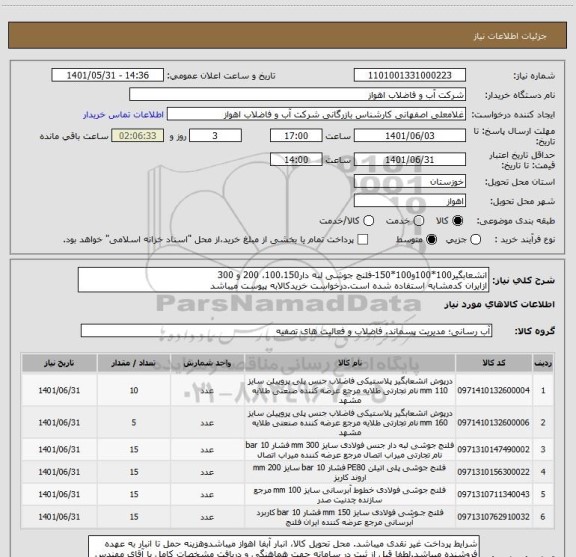576x557 pixels.
Task: Click the public announcement date field
Action: [108, 75]
